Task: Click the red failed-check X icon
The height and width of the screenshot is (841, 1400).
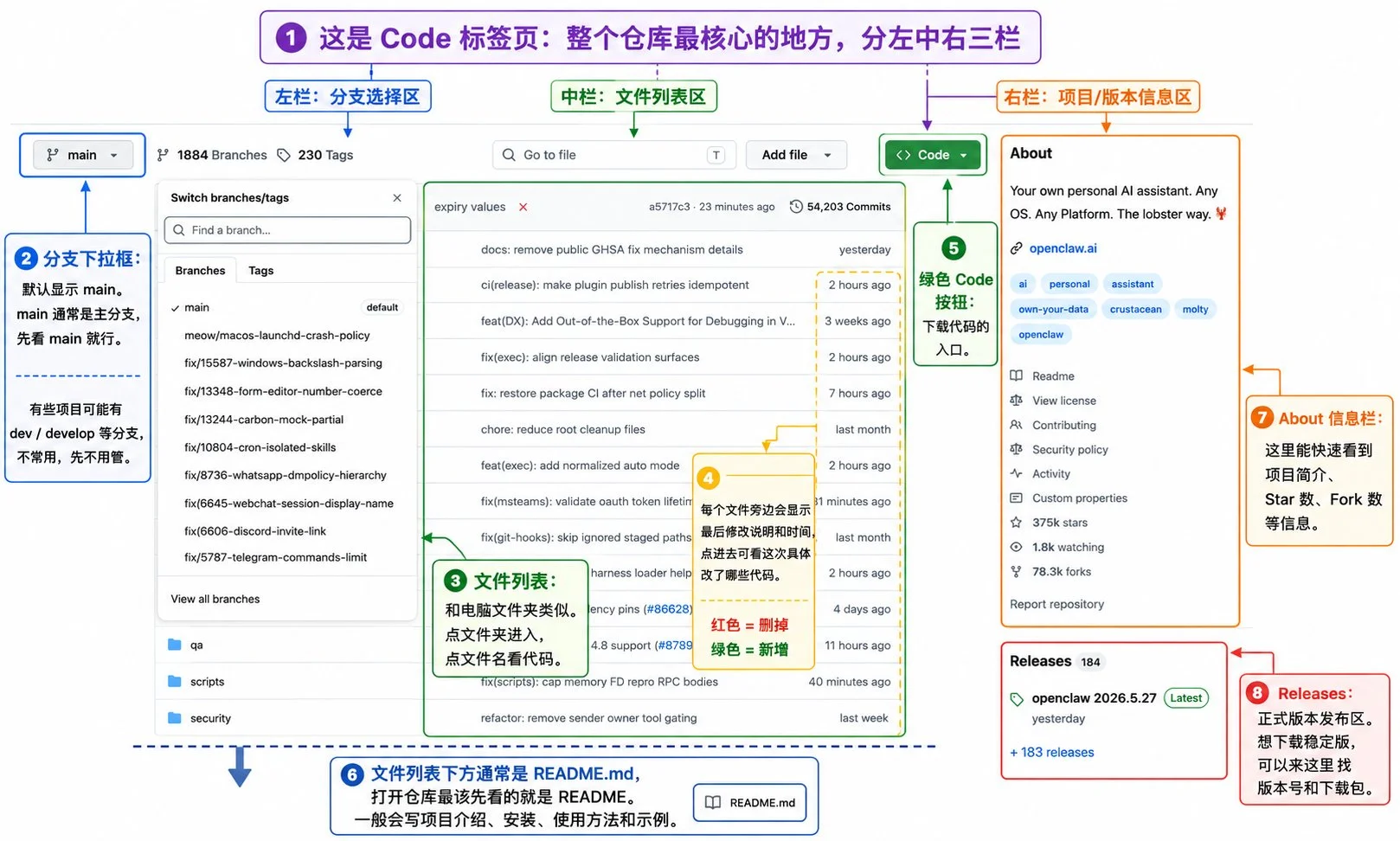Action: [523, 207]
